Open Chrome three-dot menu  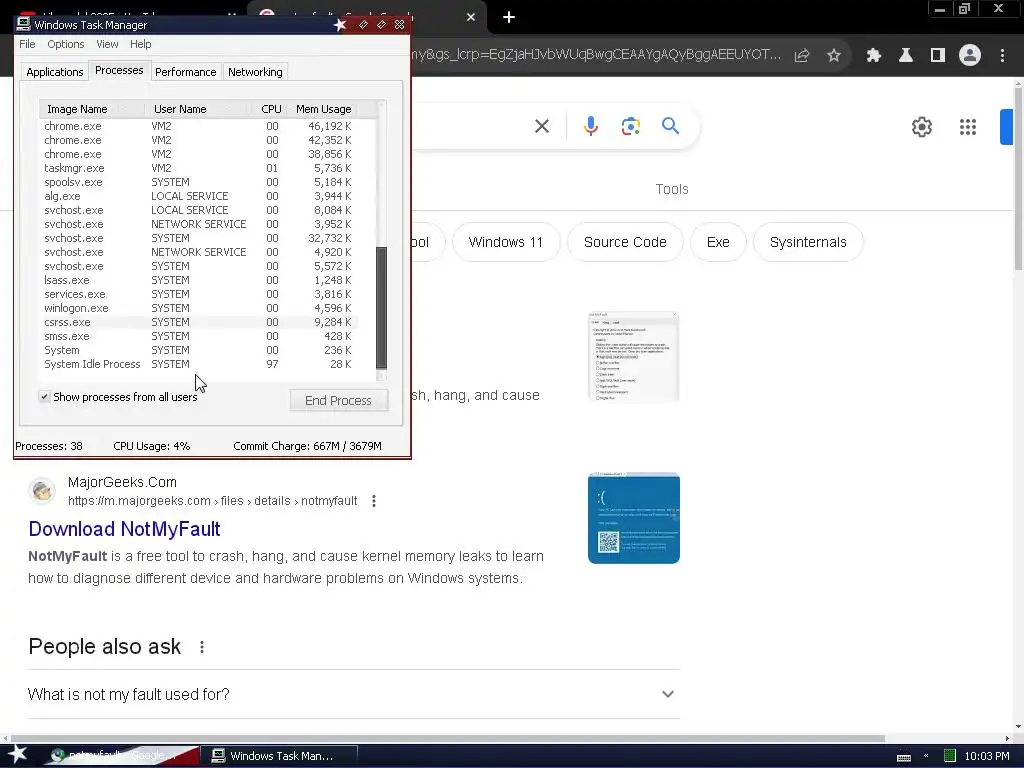tap(1002, 56)
